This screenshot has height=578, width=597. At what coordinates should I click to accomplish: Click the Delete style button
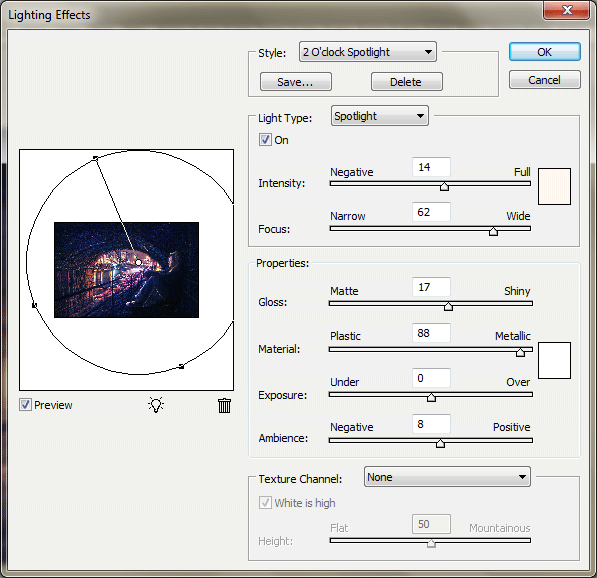point(407,81)
